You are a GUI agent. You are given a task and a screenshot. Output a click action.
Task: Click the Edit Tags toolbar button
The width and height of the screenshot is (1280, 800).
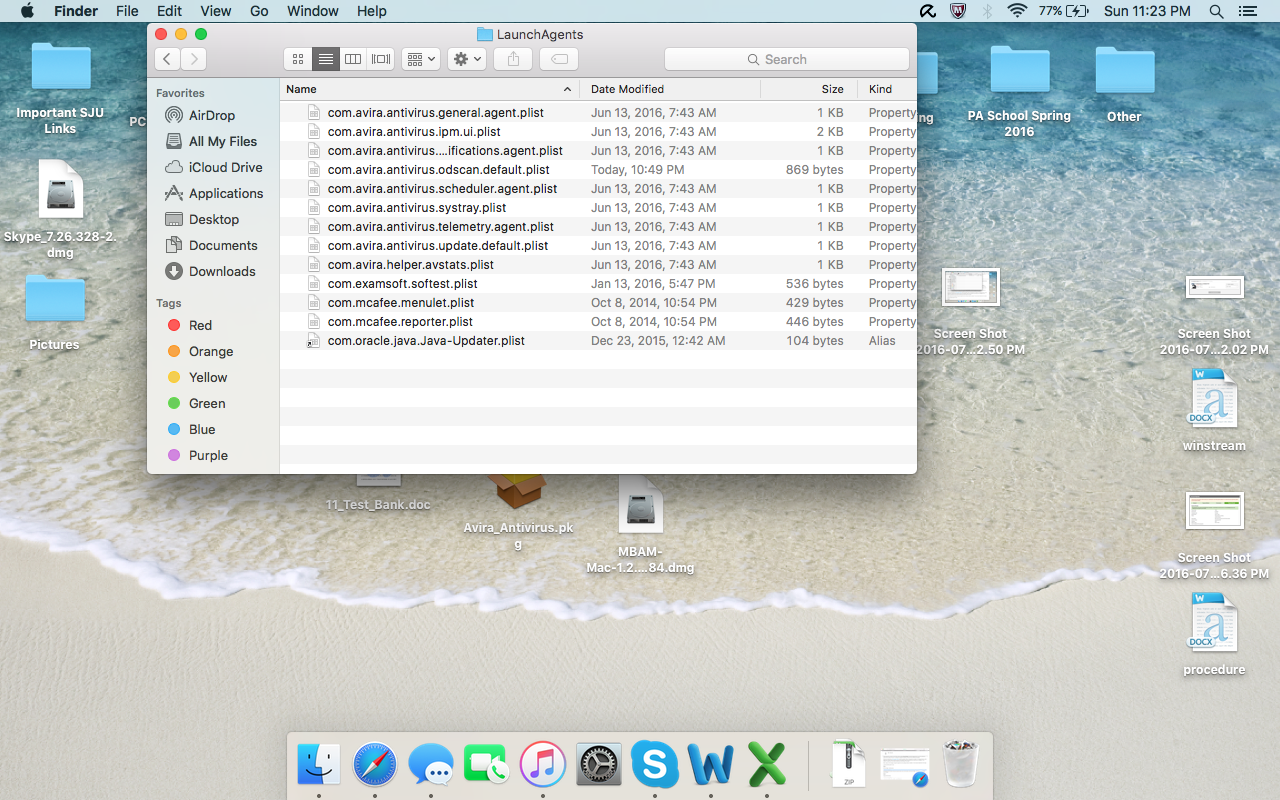tap(559, 59)
